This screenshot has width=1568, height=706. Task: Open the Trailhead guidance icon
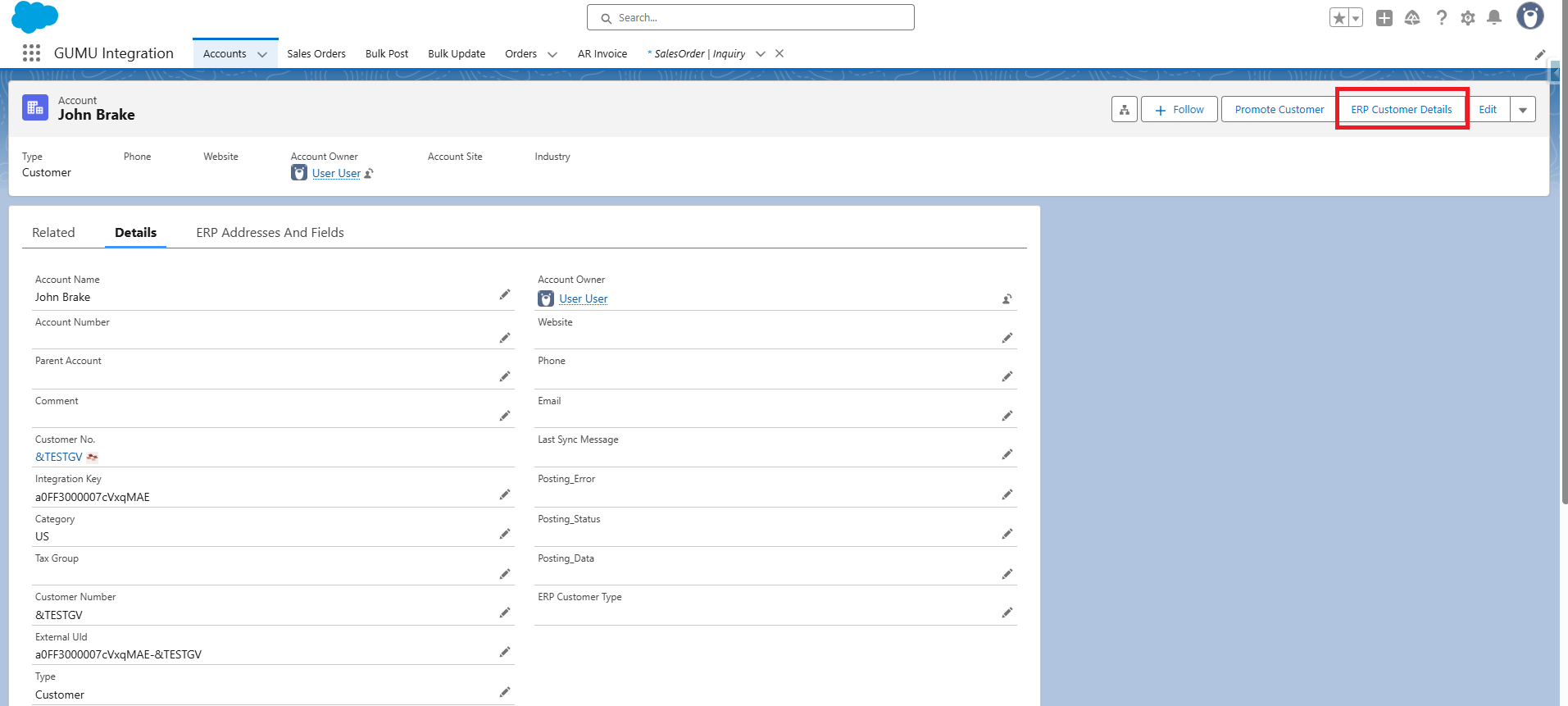click(1412, 18)
